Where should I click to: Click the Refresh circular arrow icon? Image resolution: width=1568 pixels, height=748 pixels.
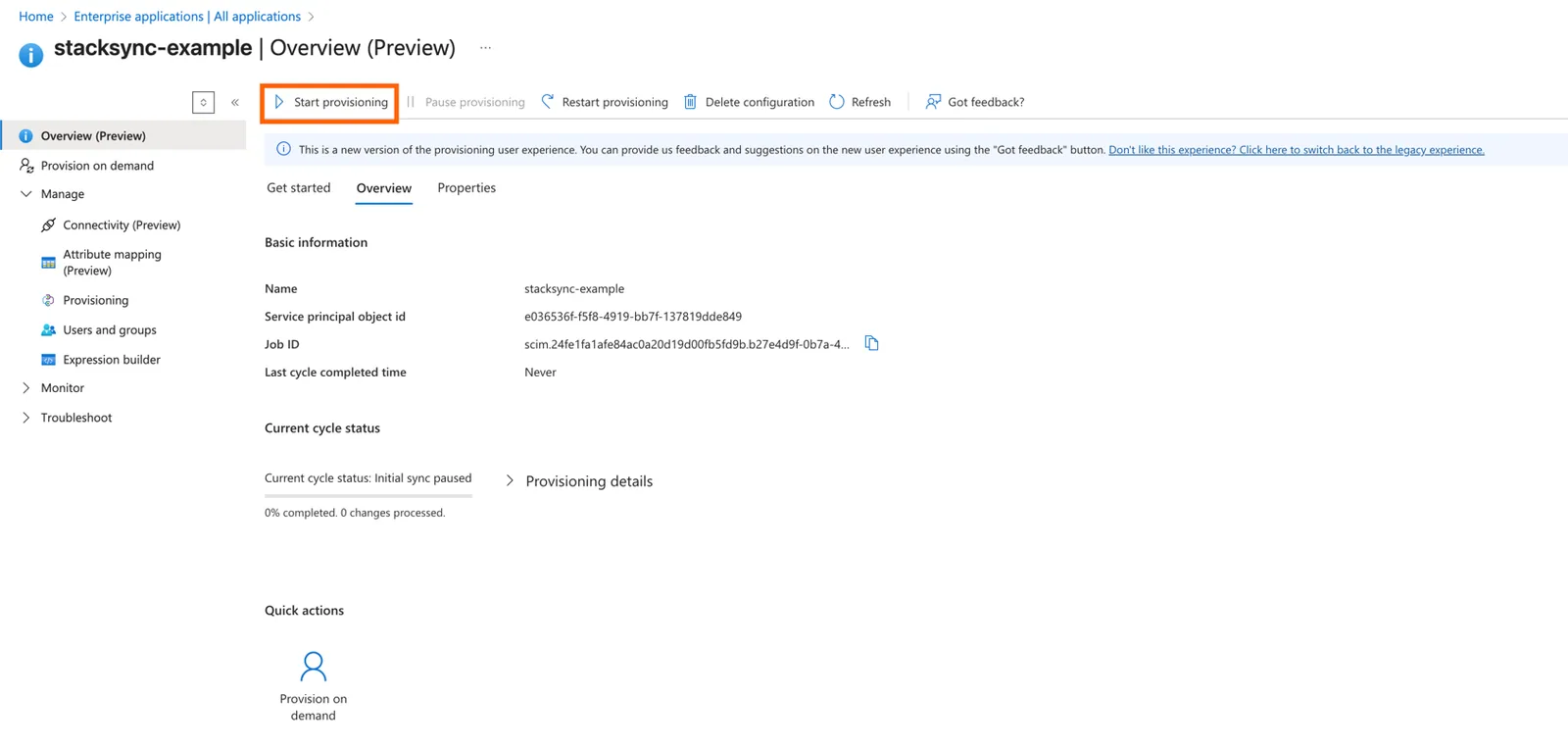[837, 102]
